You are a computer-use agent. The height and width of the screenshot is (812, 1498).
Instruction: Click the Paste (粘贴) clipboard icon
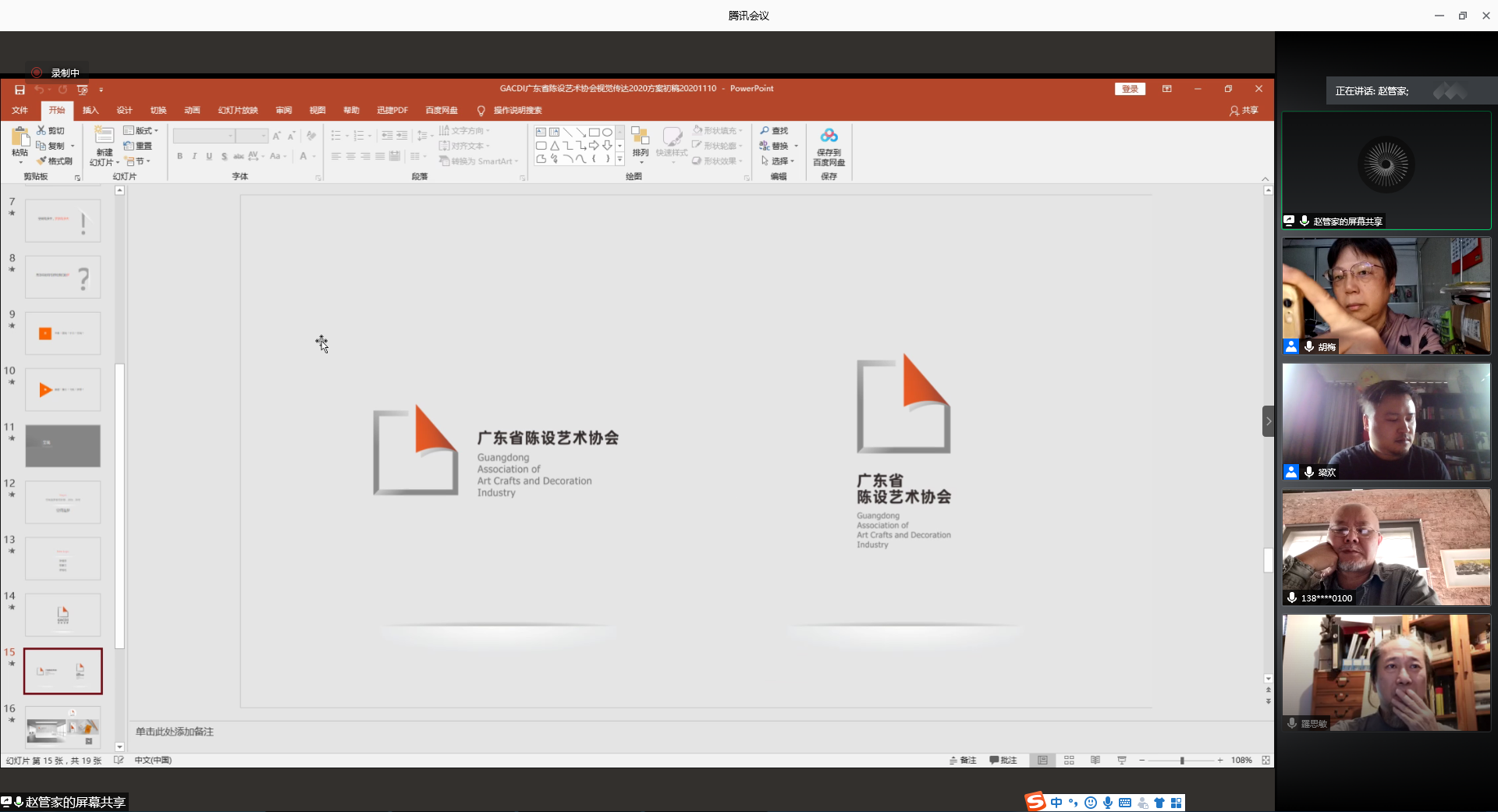pos(20,137)
